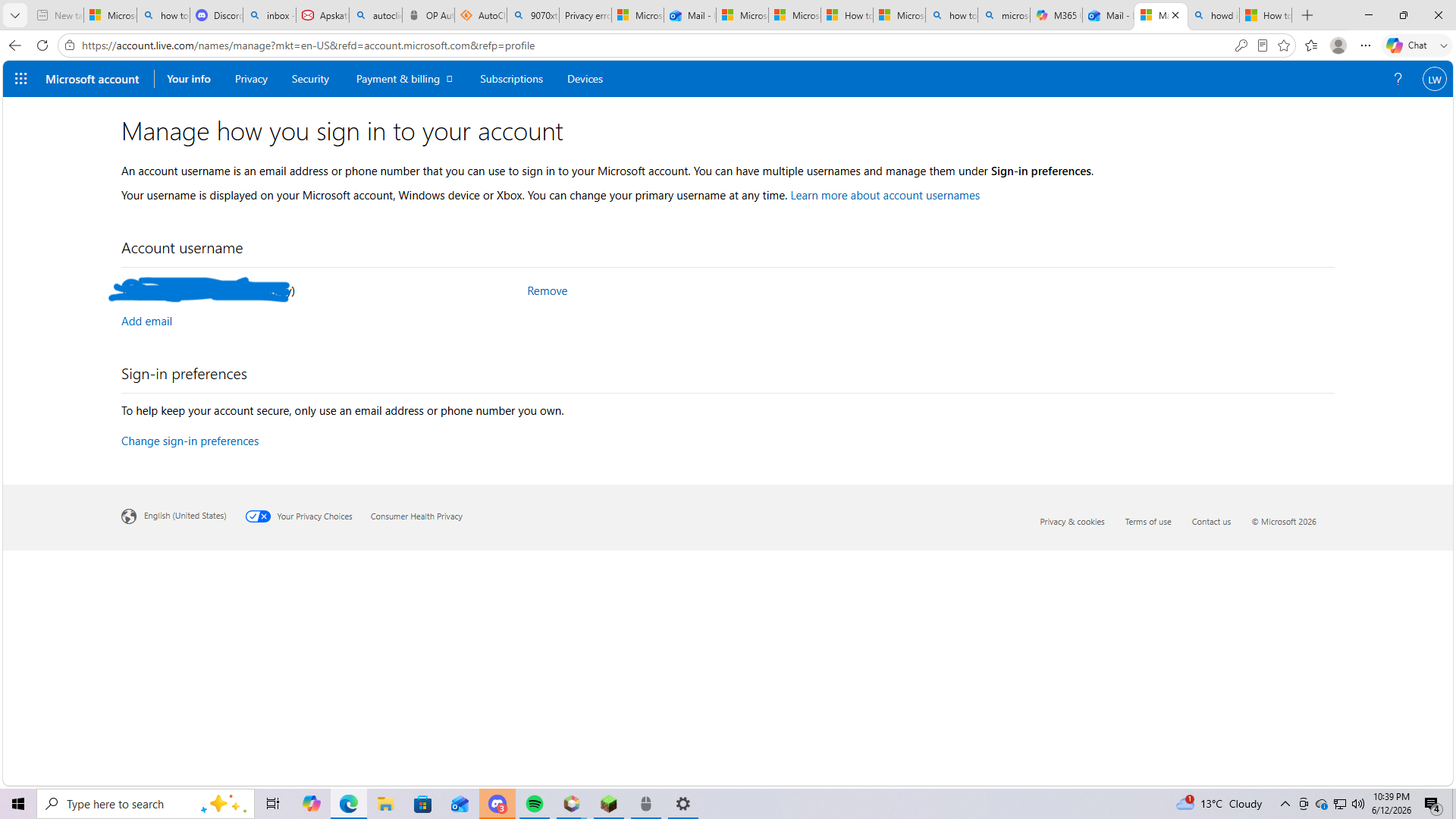Open Edge Settings and more menu
Screen dimensions: 1456x819
[1366, 45]
